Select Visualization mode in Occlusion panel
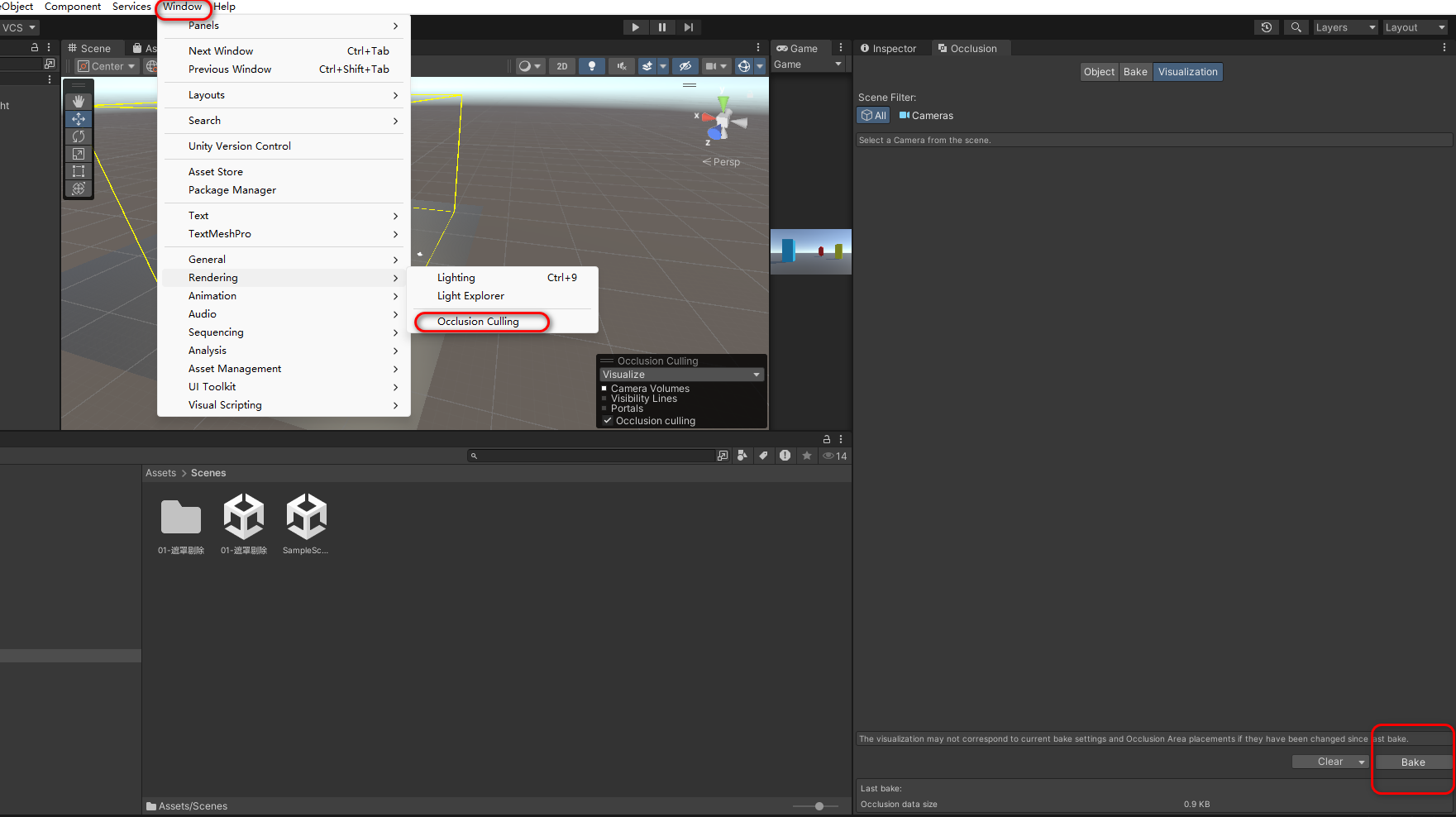Image resolution: width=1456 pixels, height=817 pixels. pos(1187,72)
